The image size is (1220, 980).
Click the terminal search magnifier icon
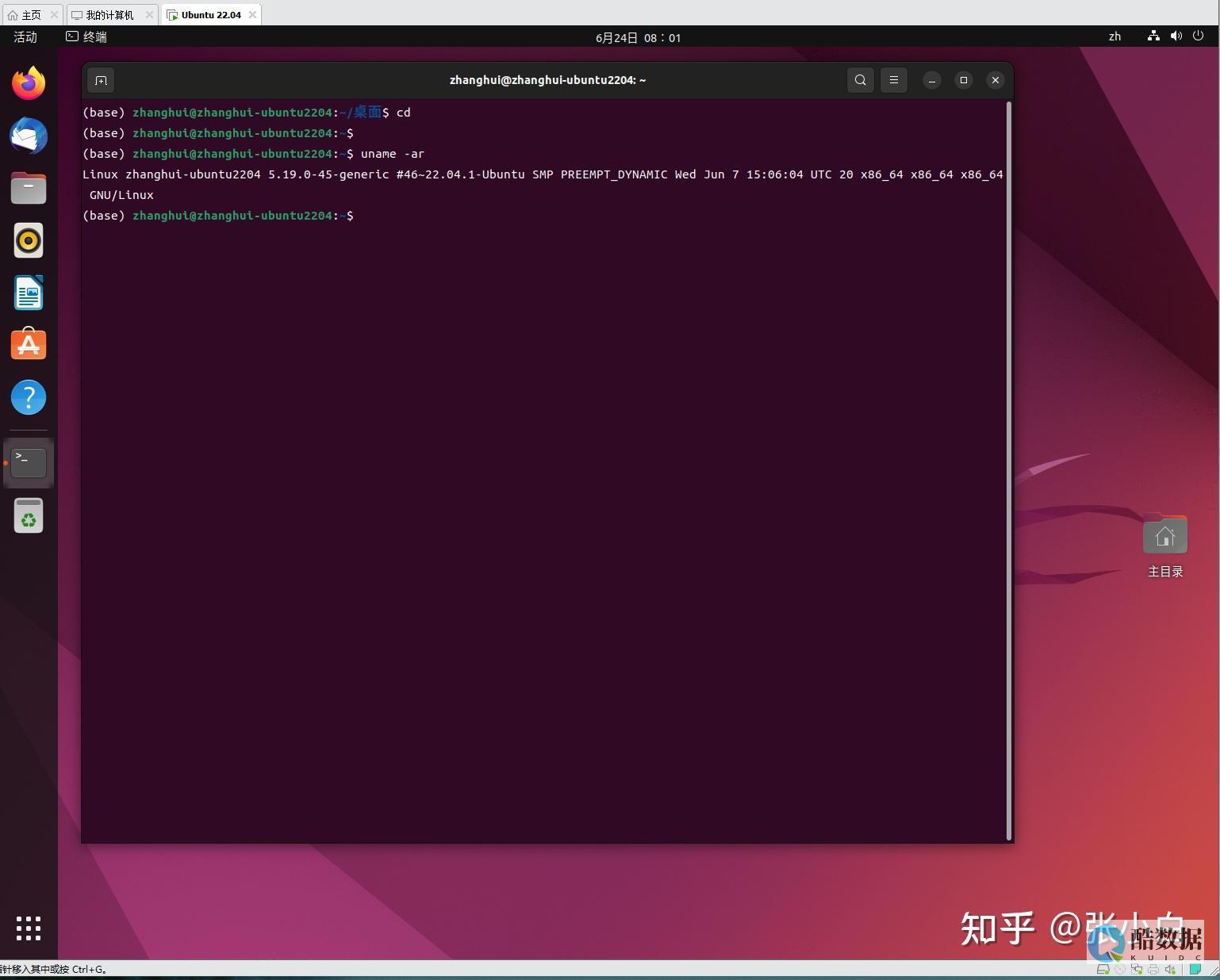(861, 80)
